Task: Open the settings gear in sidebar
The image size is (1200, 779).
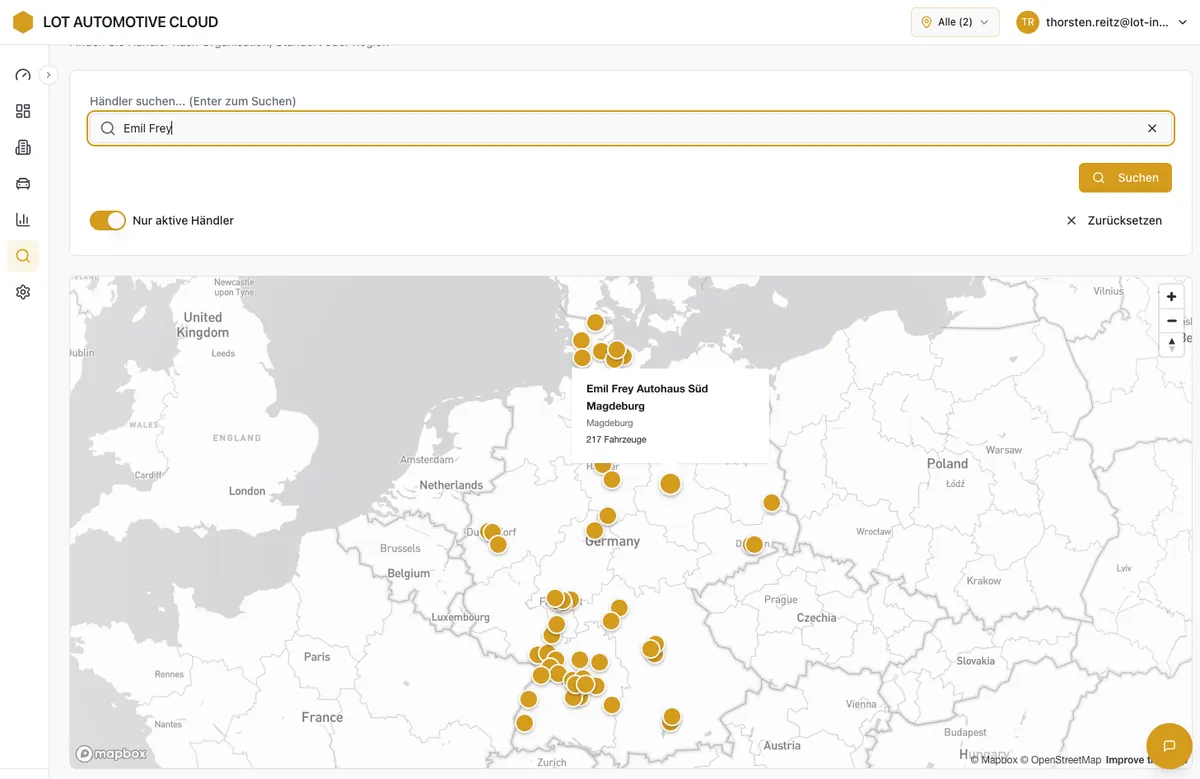Action: click(23, 292)
